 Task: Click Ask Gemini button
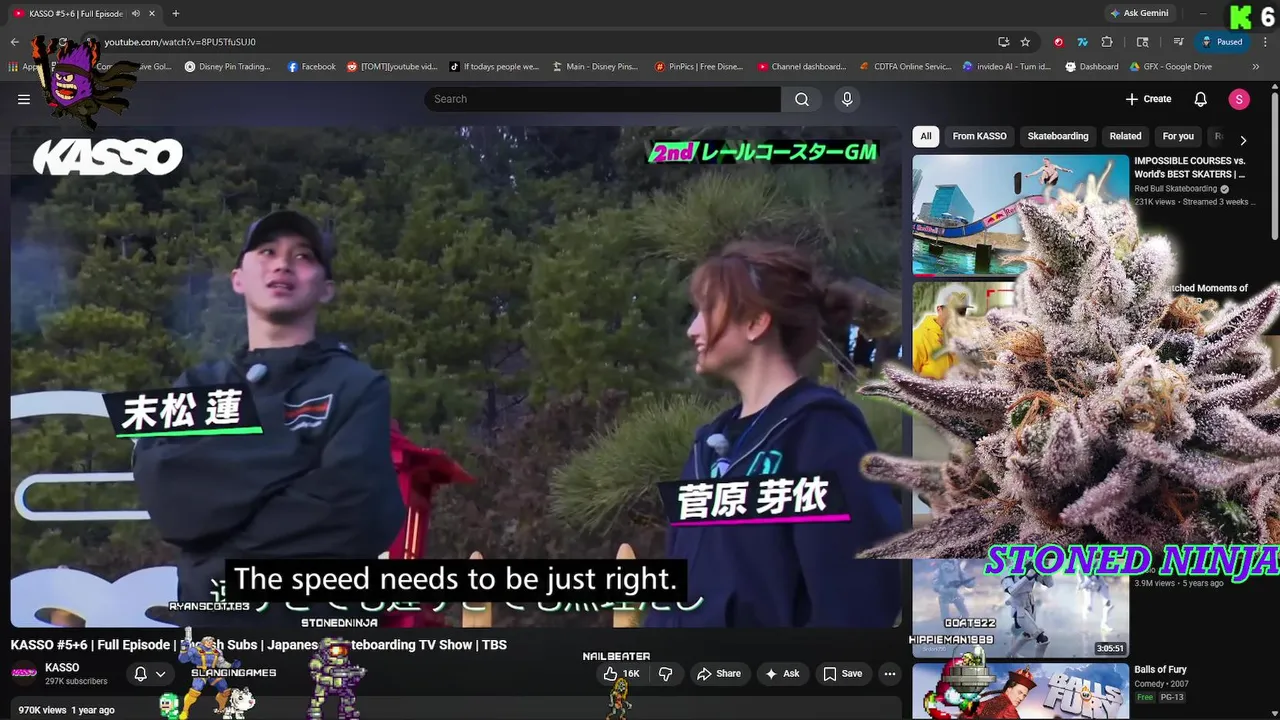point(1138,14)
